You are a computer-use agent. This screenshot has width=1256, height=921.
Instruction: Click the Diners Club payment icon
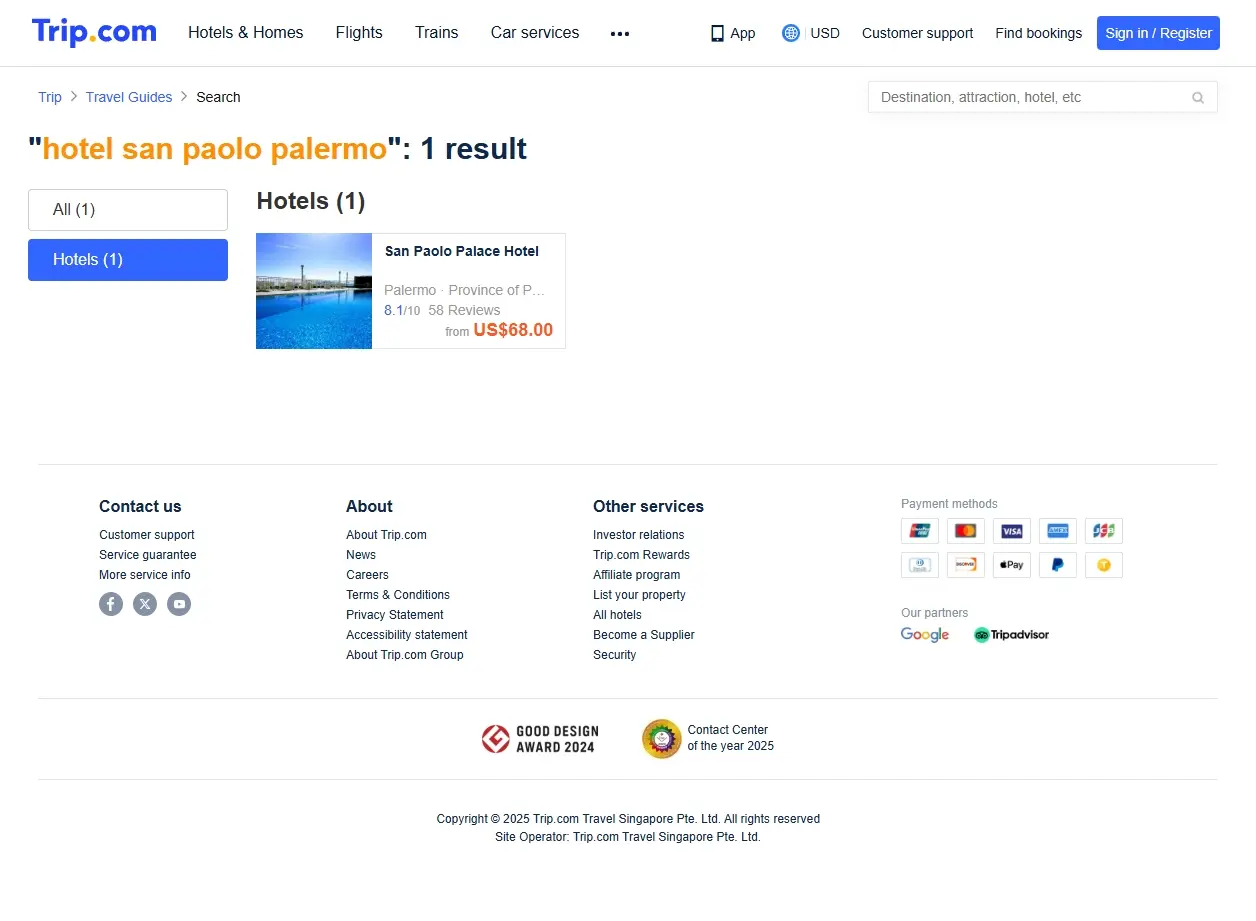920,565
